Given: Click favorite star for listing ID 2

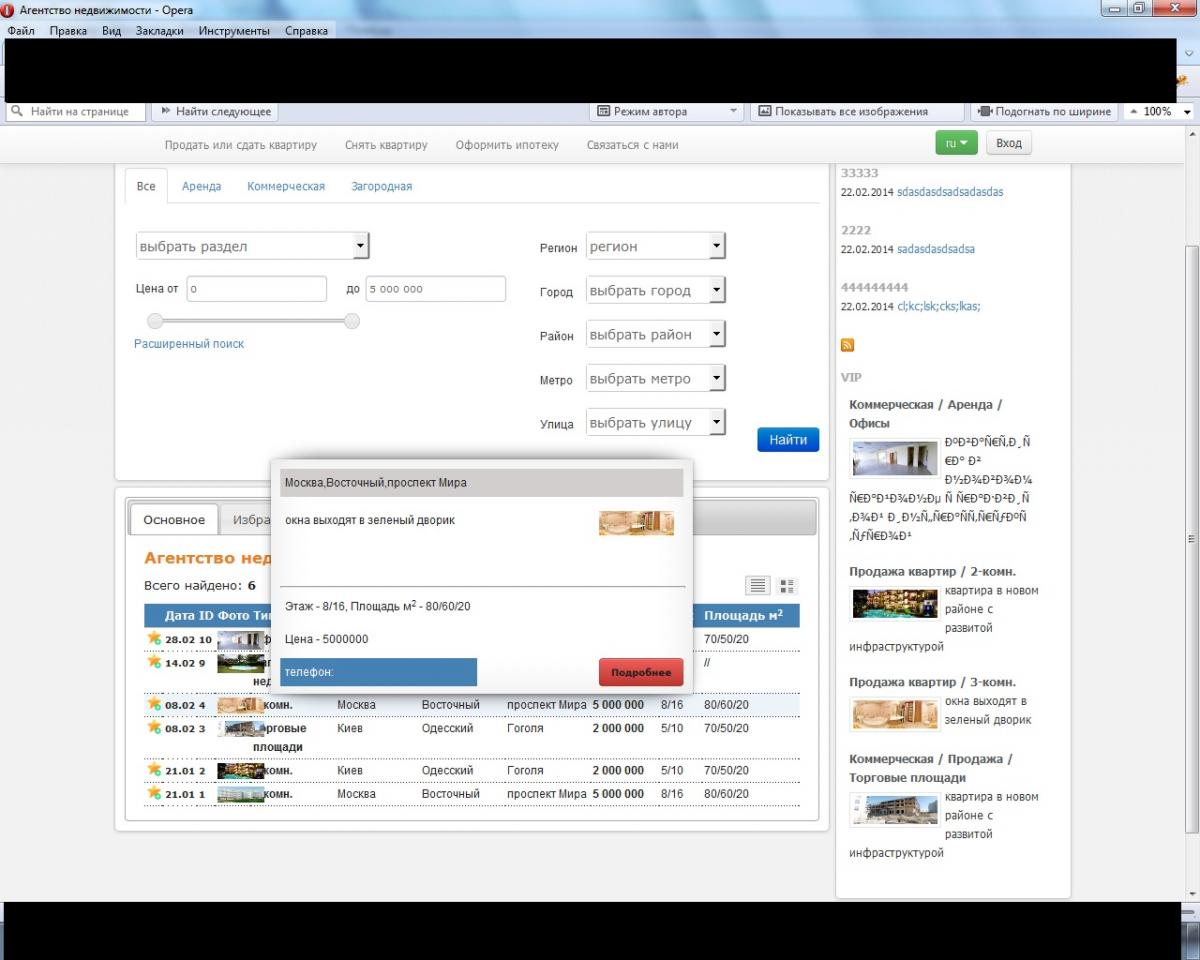Looking at the screenshot, I should point(154,769).
